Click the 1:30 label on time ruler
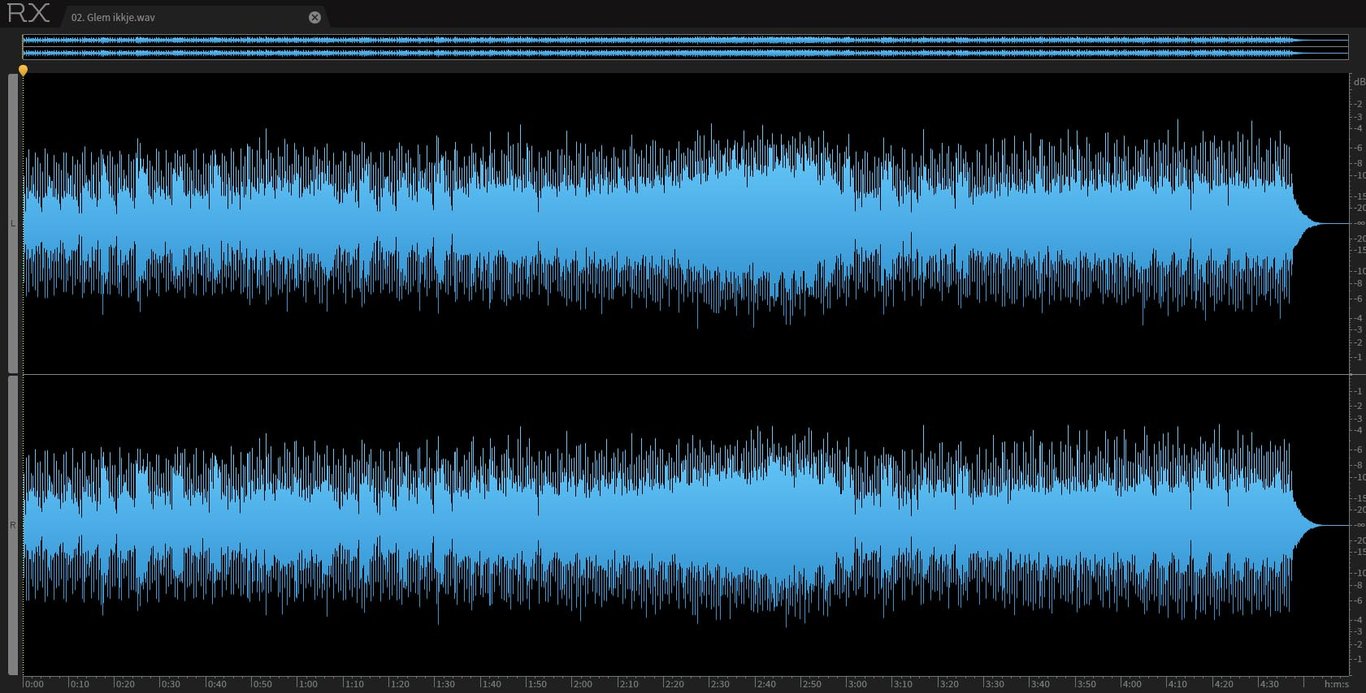 (x=447, y=685)
